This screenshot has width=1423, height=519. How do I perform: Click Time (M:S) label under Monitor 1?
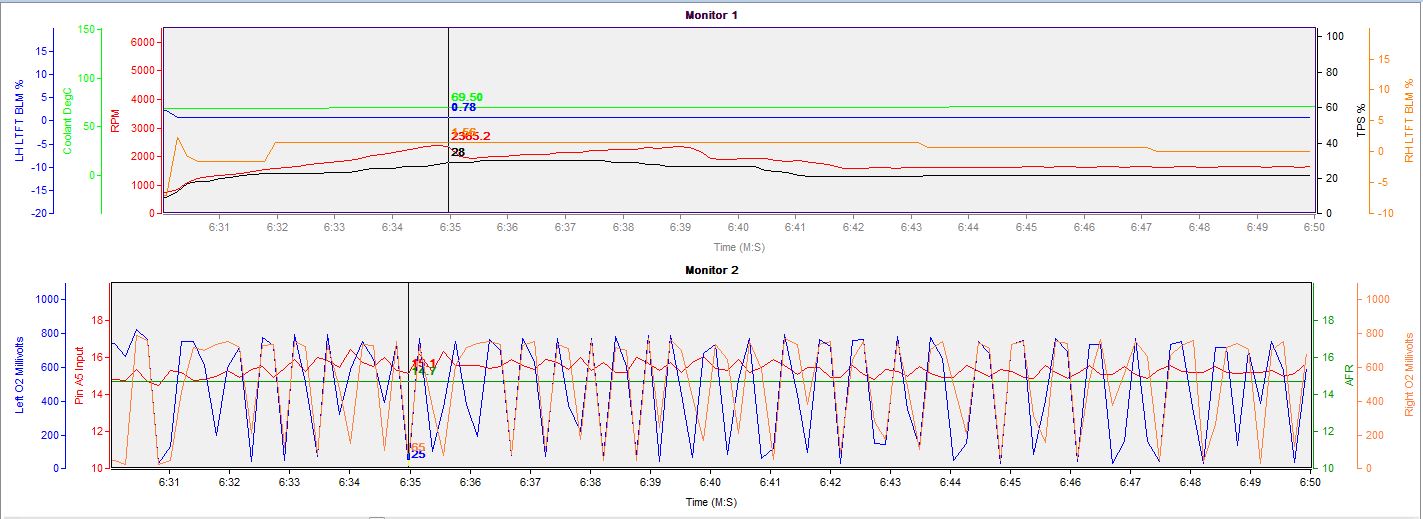pos(739,247)
